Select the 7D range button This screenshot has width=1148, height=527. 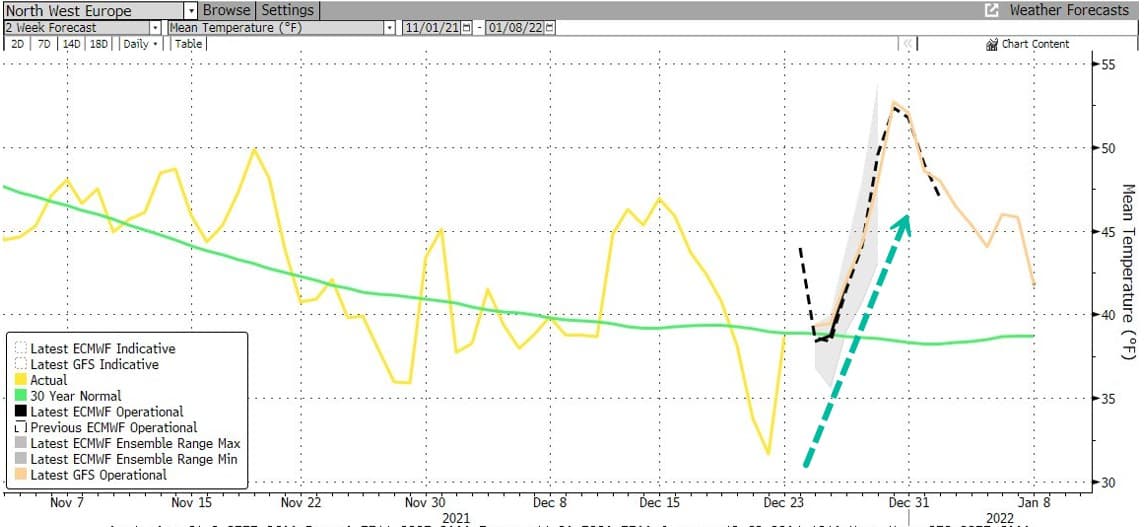(x=45, y=44)
